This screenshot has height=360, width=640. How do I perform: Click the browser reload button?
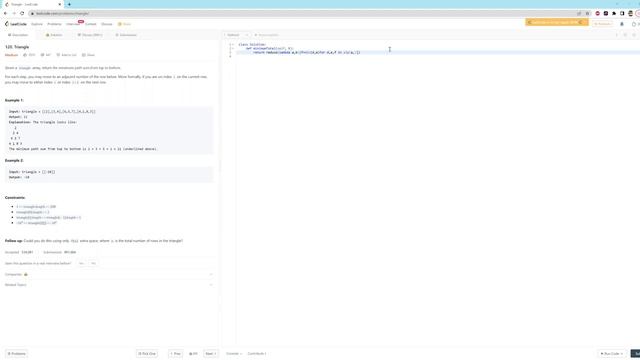click(22, 13)
